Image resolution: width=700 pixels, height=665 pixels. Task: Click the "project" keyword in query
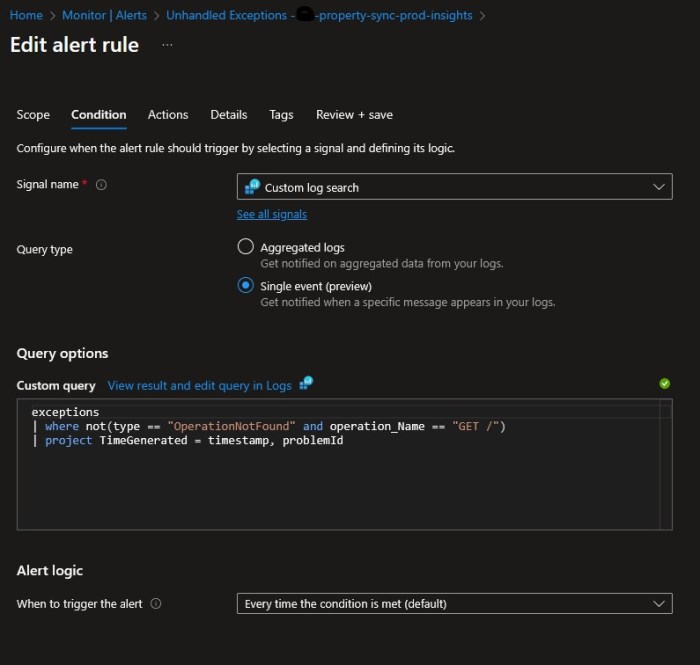tap(68, 441)
